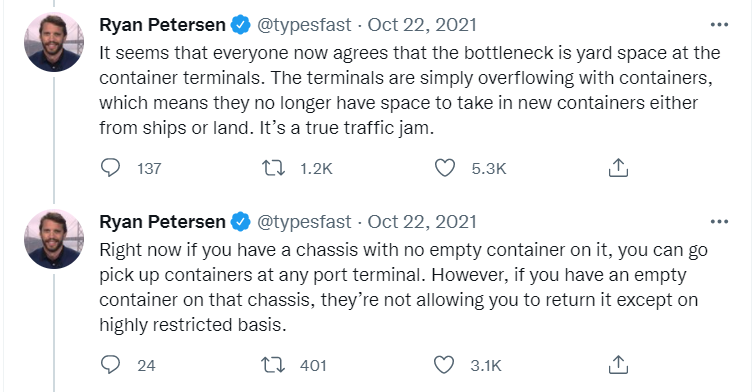Open Ryan Petersen name link on first tweet
Viewport: 752px width, 392px height.
tap(162, 24)
